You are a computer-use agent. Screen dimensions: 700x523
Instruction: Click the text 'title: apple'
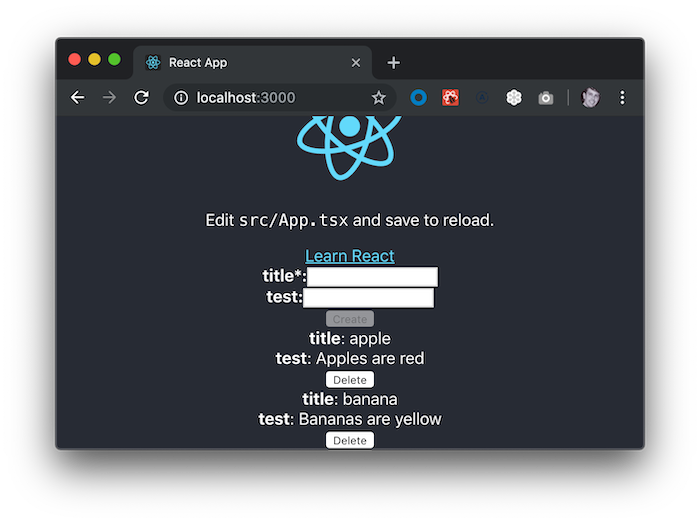[350, 338]
